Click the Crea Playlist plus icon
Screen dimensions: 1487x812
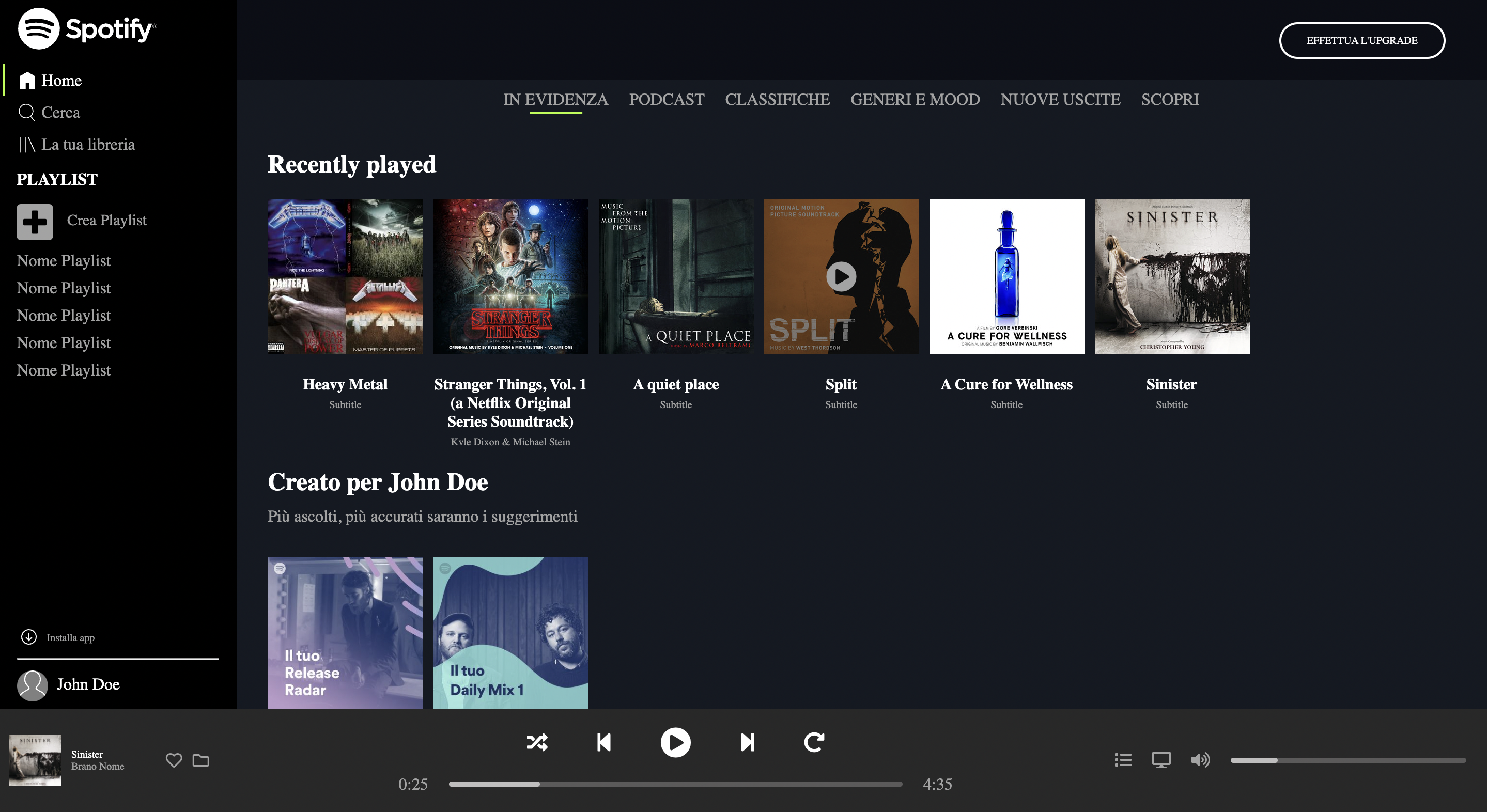(35, 222)
